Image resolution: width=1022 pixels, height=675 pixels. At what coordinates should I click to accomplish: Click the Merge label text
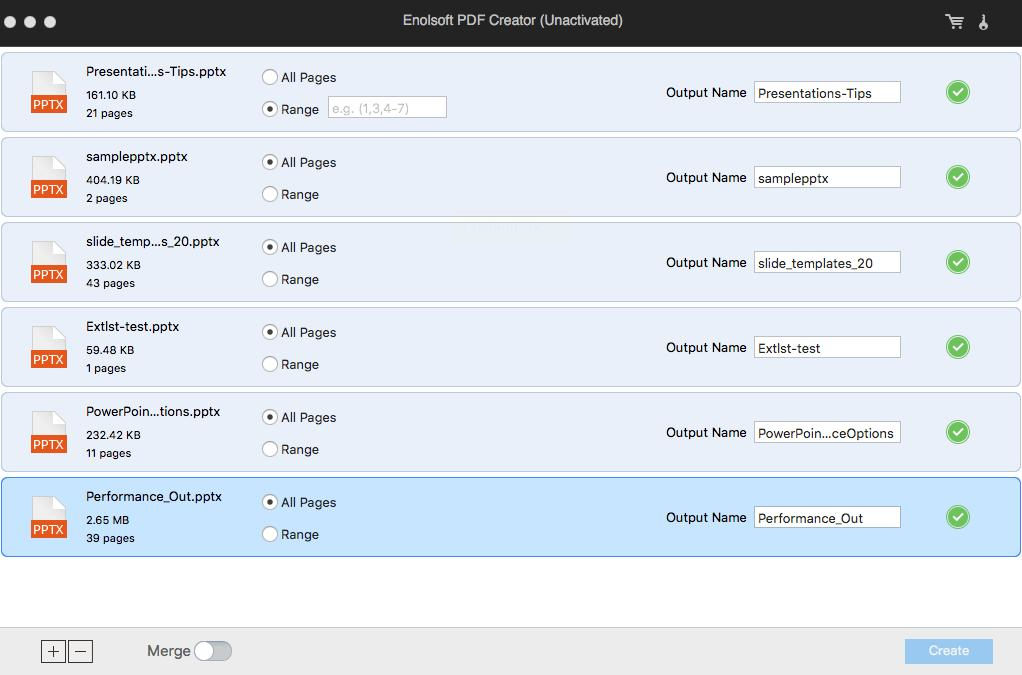coord(169,651)
